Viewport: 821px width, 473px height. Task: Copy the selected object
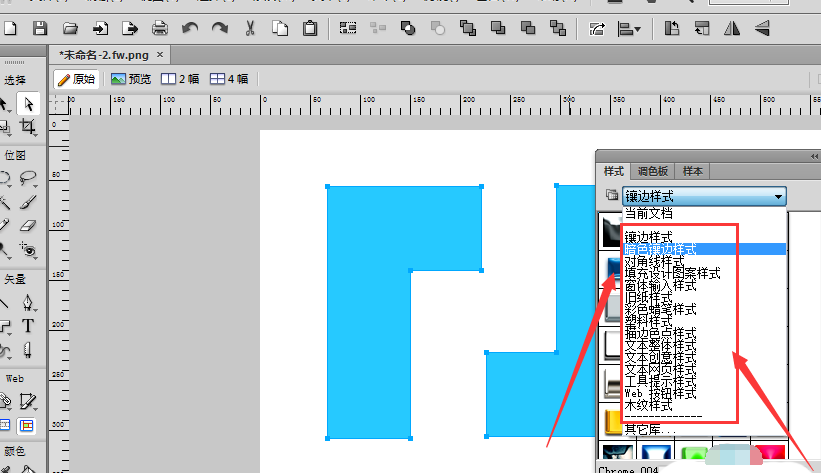click(280, 28)
